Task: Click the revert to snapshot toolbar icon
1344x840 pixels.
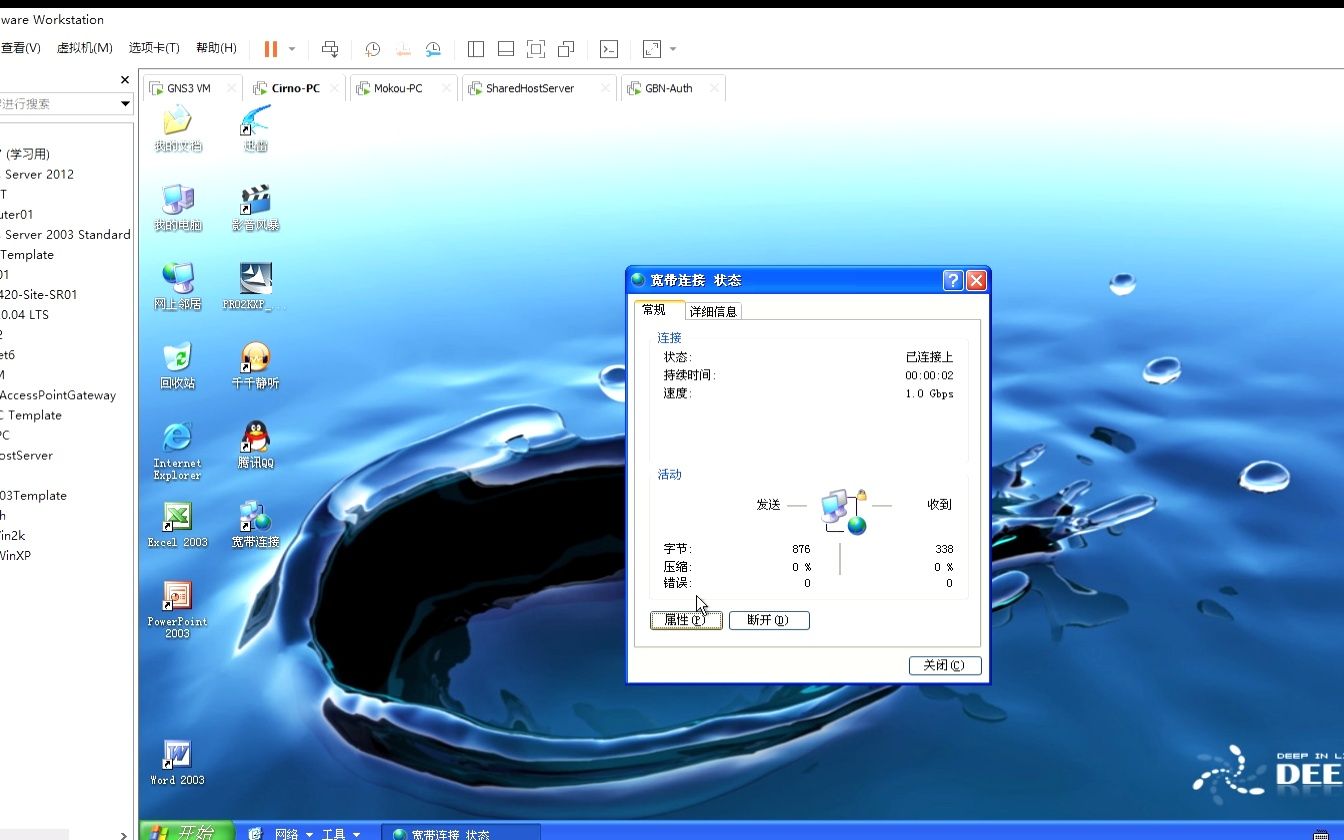Action: pyautogui.click(x=403, y=48)
